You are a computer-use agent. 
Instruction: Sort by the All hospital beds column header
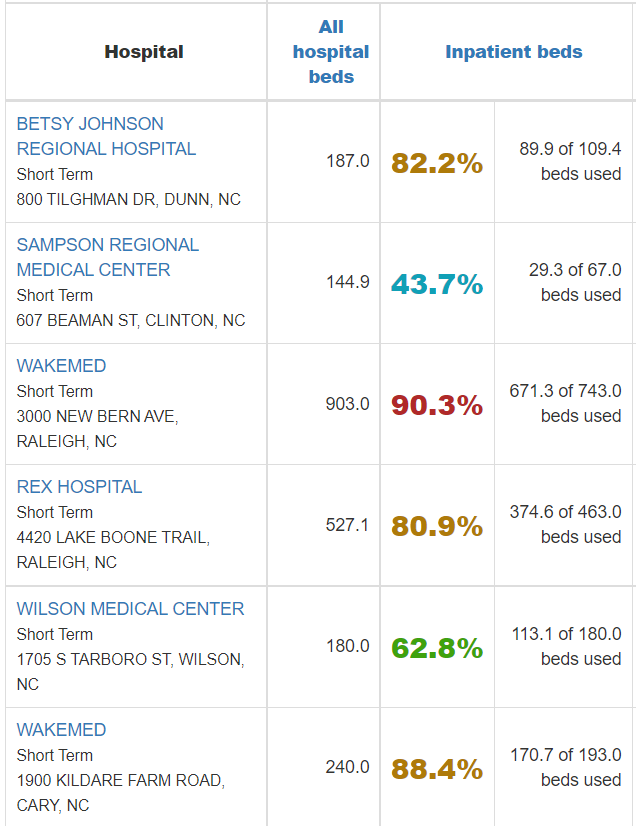tap(331, 52)
